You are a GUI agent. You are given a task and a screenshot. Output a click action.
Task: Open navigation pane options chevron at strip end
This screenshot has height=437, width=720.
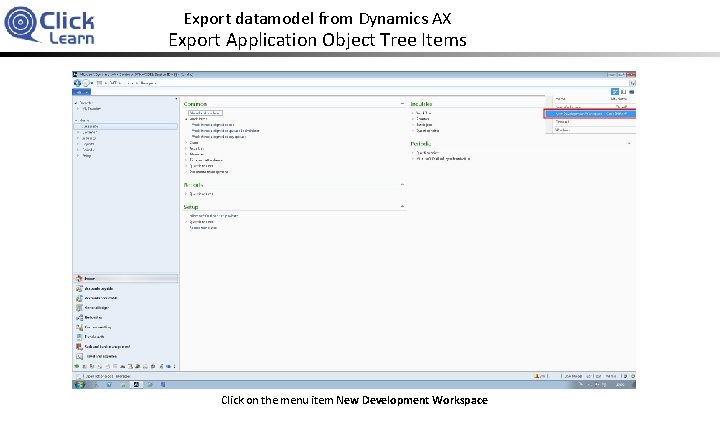coord(174,367)
